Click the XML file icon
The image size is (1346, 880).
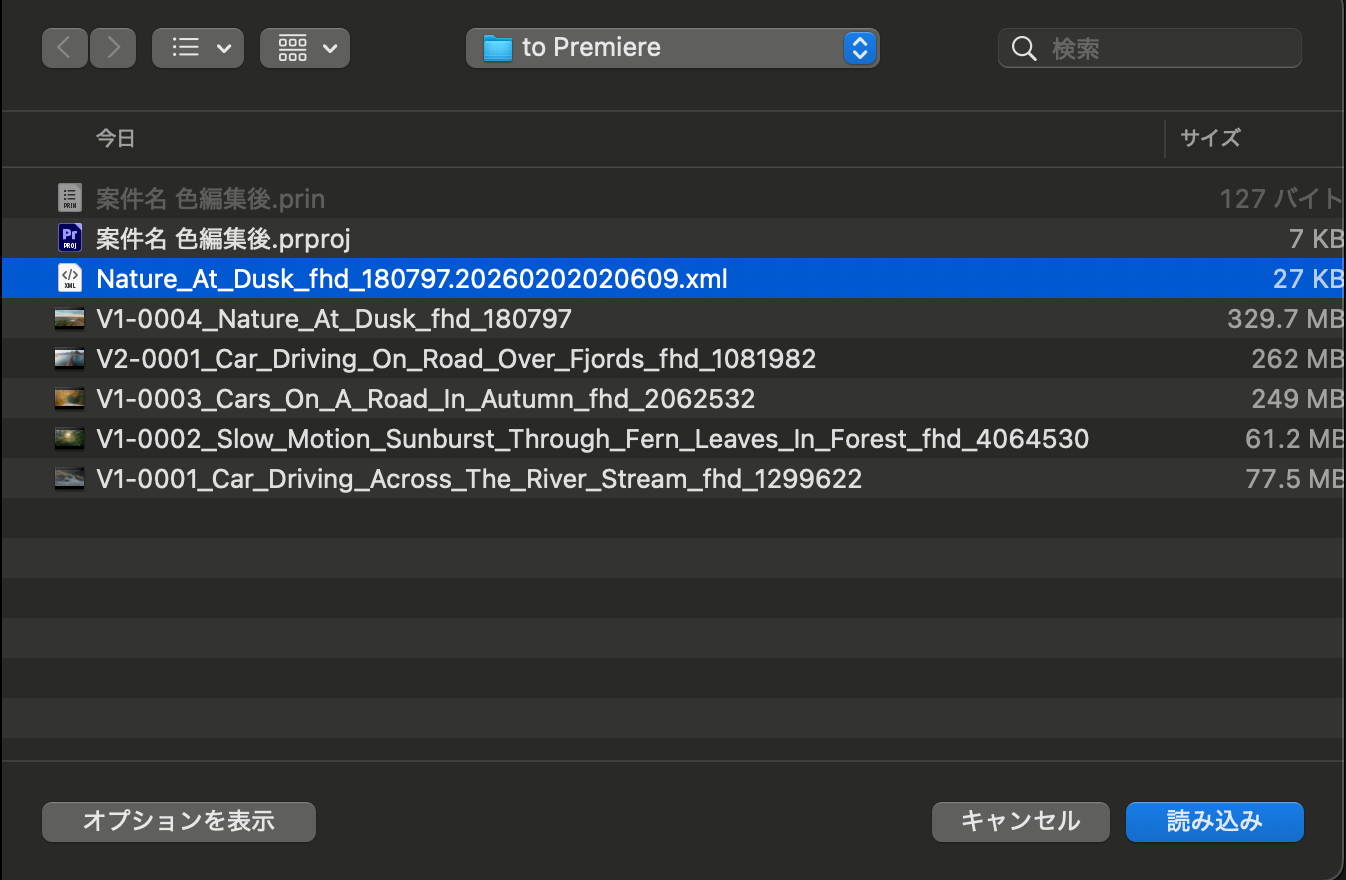point(69,278)
